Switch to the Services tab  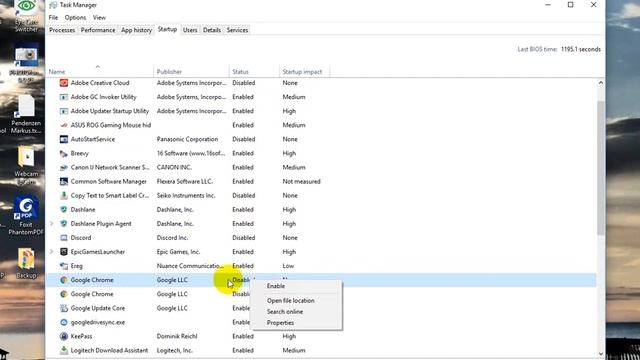coord(238,30)
